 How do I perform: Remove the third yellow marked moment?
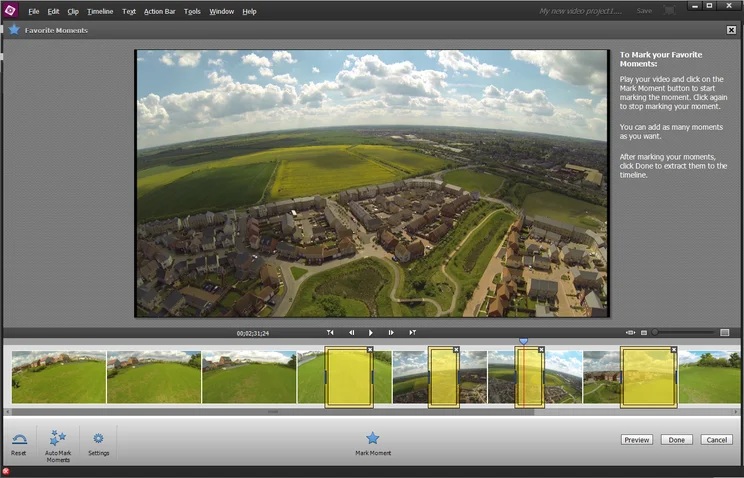tap(541, 349)
